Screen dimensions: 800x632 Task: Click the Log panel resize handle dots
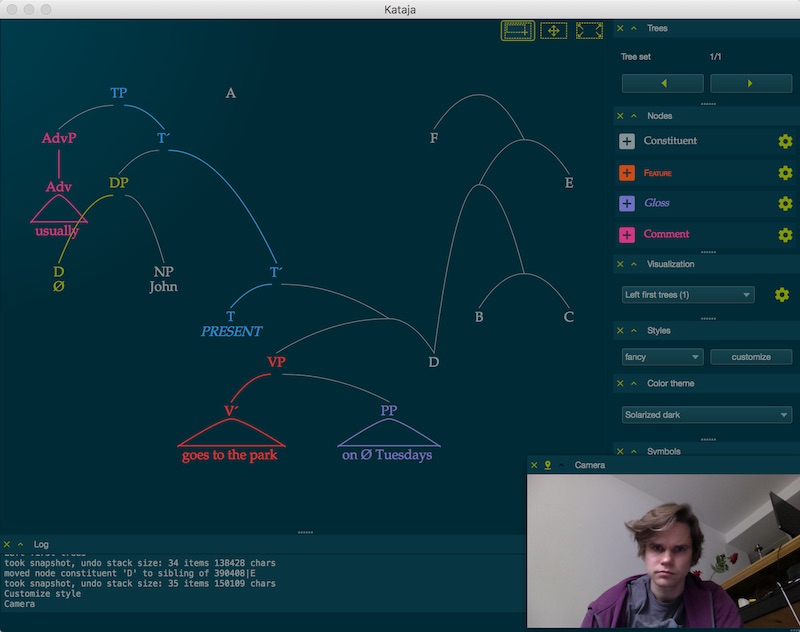pyautogui.click(x=305, y=533)
